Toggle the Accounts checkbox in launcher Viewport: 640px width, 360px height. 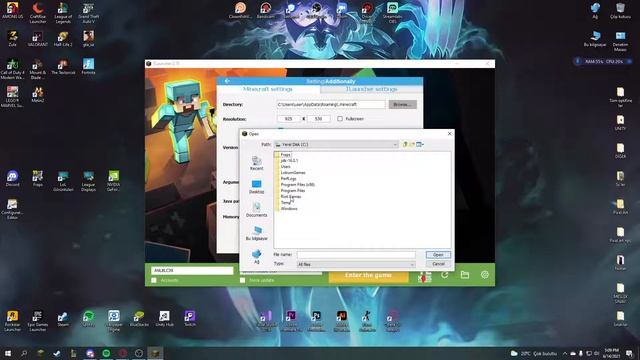point(154,280)
